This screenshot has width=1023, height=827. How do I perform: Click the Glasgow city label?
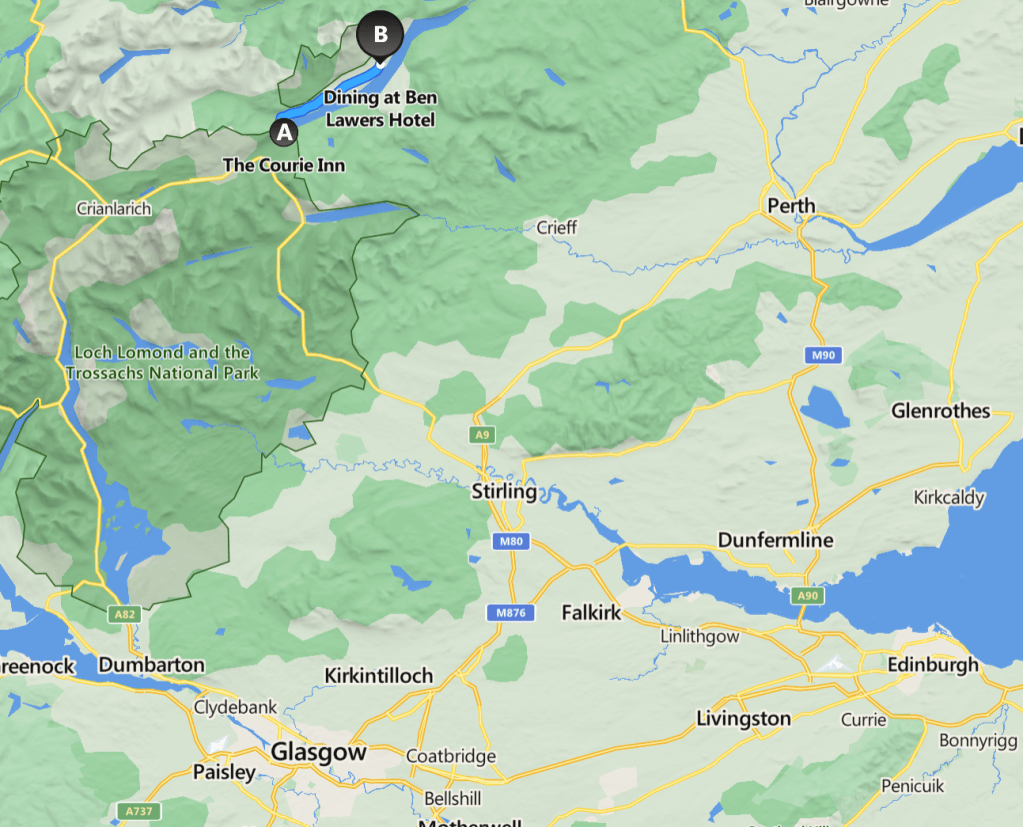coord(318,752)
